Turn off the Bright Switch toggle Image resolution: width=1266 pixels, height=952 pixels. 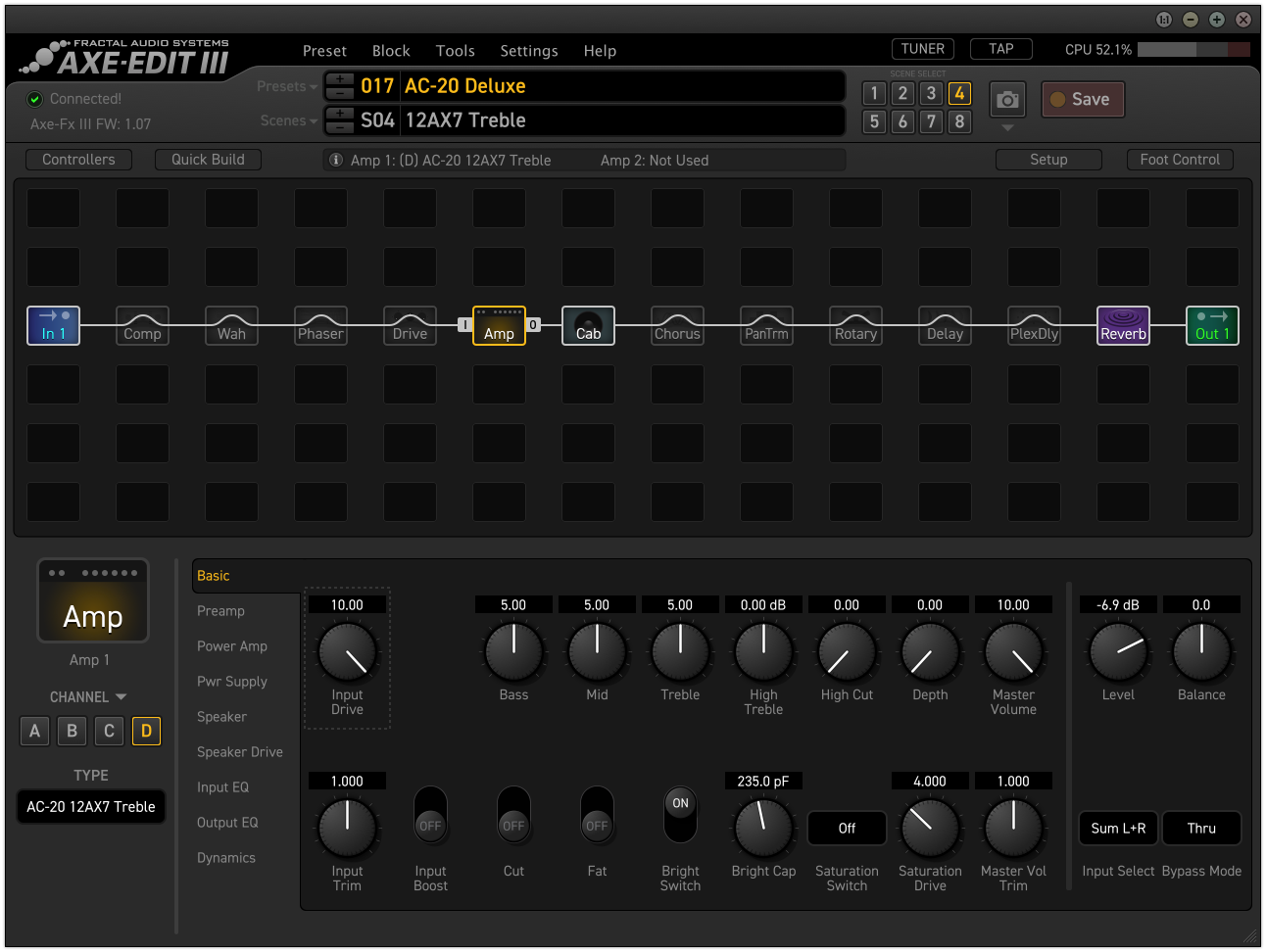point(680,815)
